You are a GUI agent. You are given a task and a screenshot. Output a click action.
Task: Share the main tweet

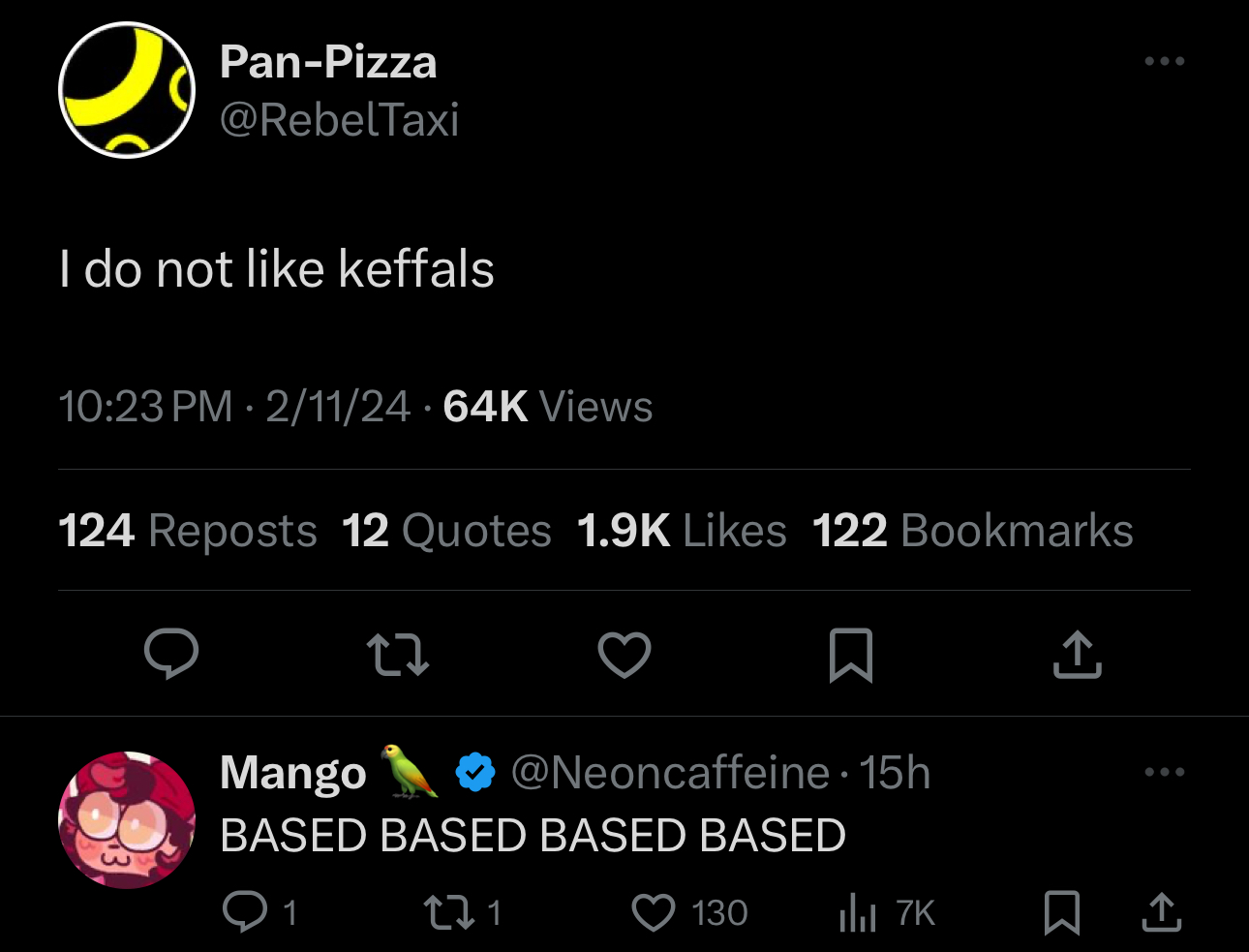pos(1077,655)
